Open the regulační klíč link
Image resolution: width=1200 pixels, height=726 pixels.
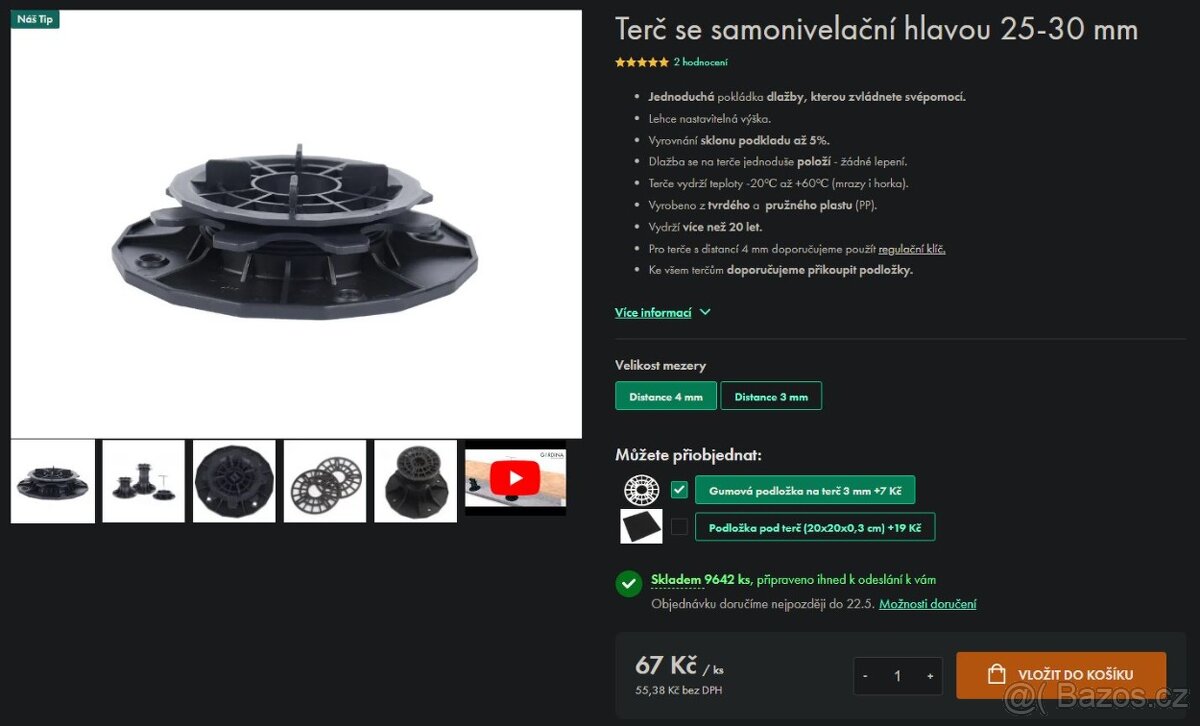(912, 249)
